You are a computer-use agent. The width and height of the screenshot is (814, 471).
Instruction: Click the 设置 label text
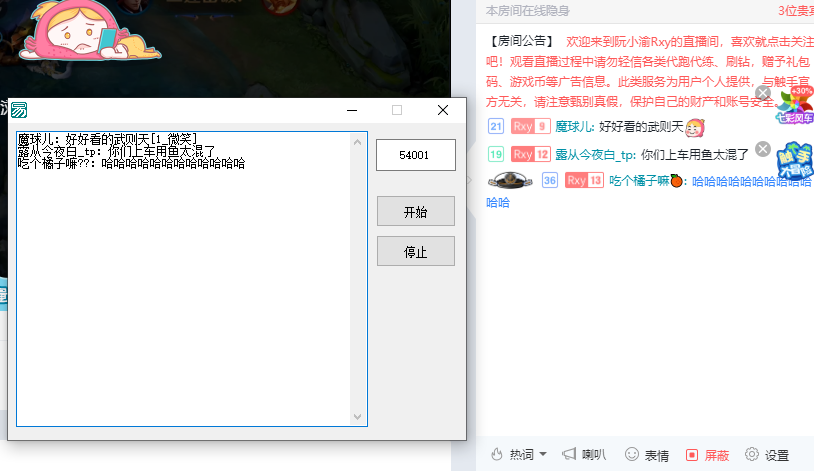(x=777, y=455)
